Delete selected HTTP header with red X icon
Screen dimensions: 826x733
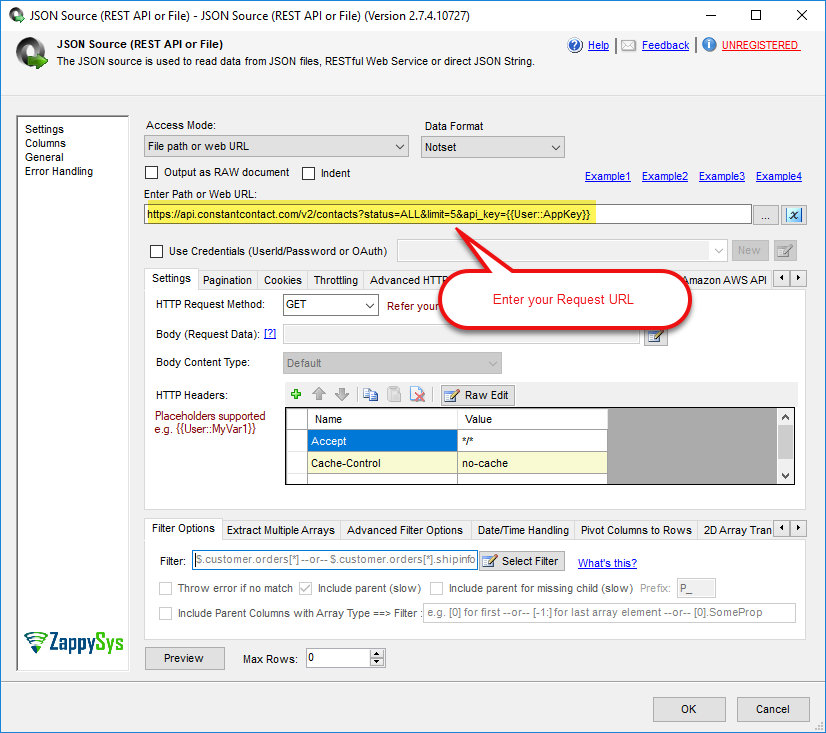[x=417, y=394]
